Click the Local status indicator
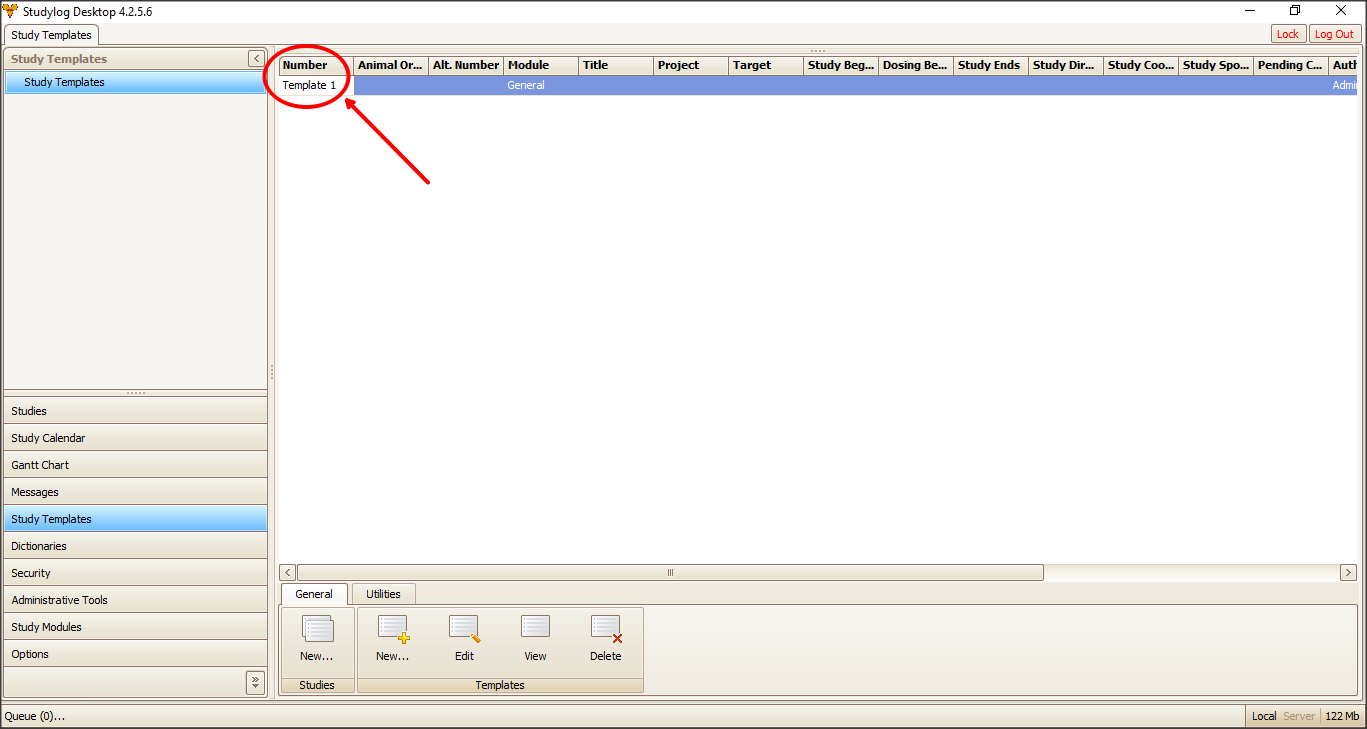The height and width of the screenshot is (729, 1367). tap(1264, 716)
